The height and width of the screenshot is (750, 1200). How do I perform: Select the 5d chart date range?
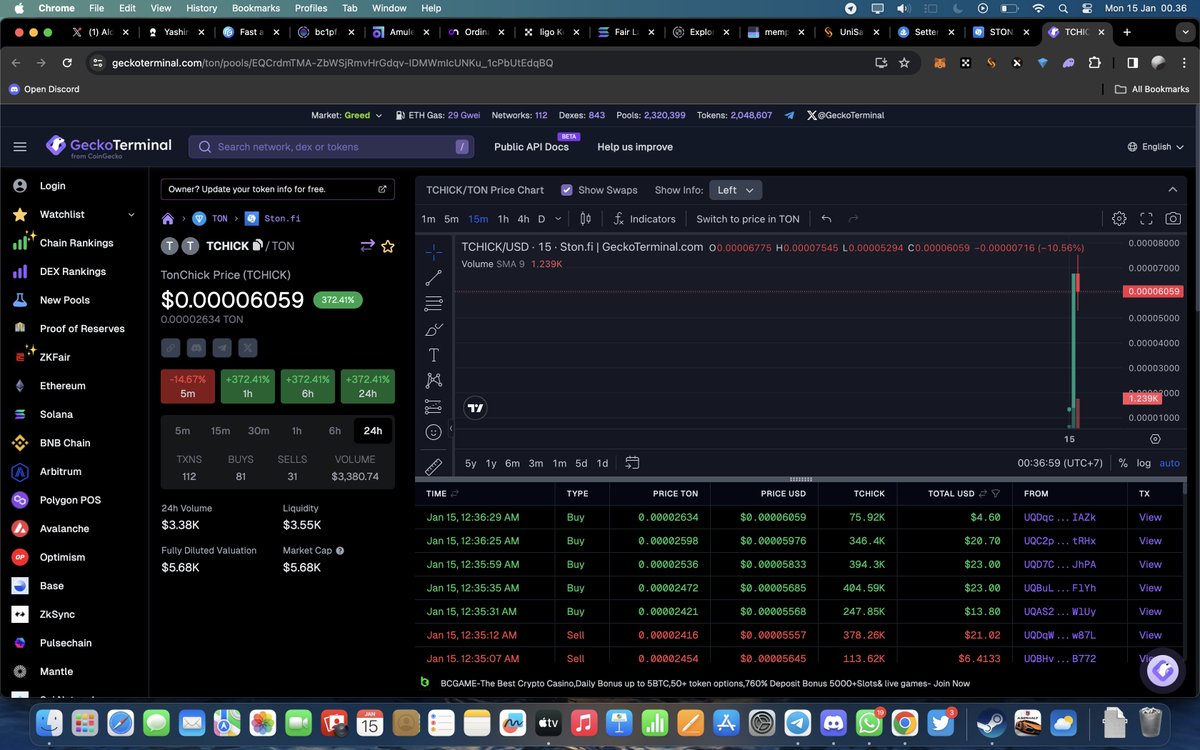point(581,463)
